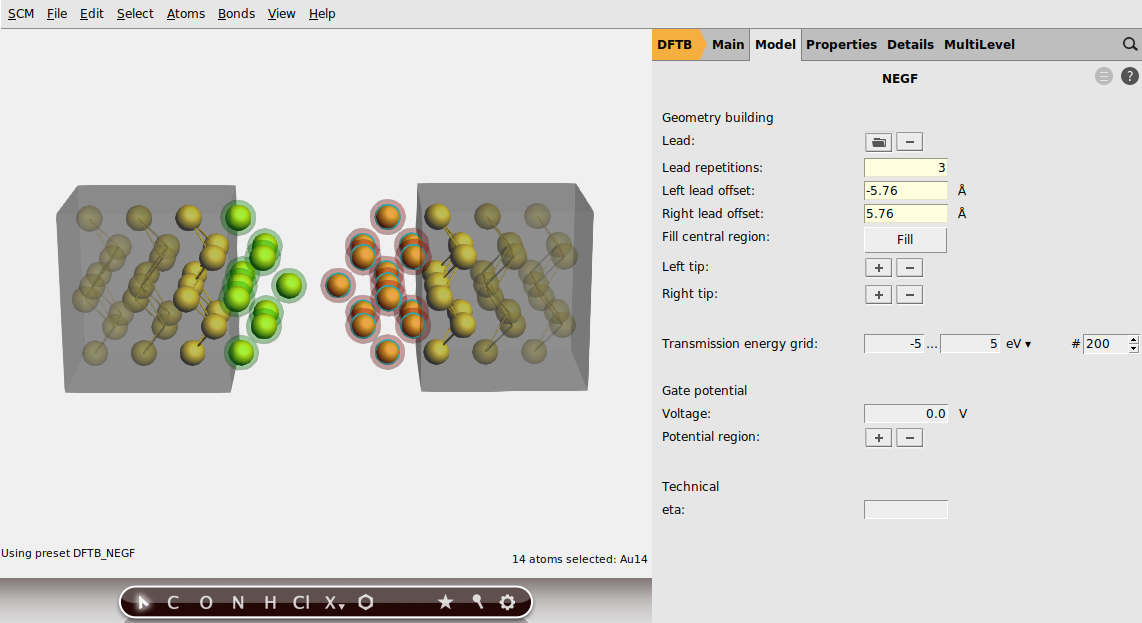Select the Carbon atom tool
The width and height of the screenshot is (1142, 623).
(x=172, y=602)
